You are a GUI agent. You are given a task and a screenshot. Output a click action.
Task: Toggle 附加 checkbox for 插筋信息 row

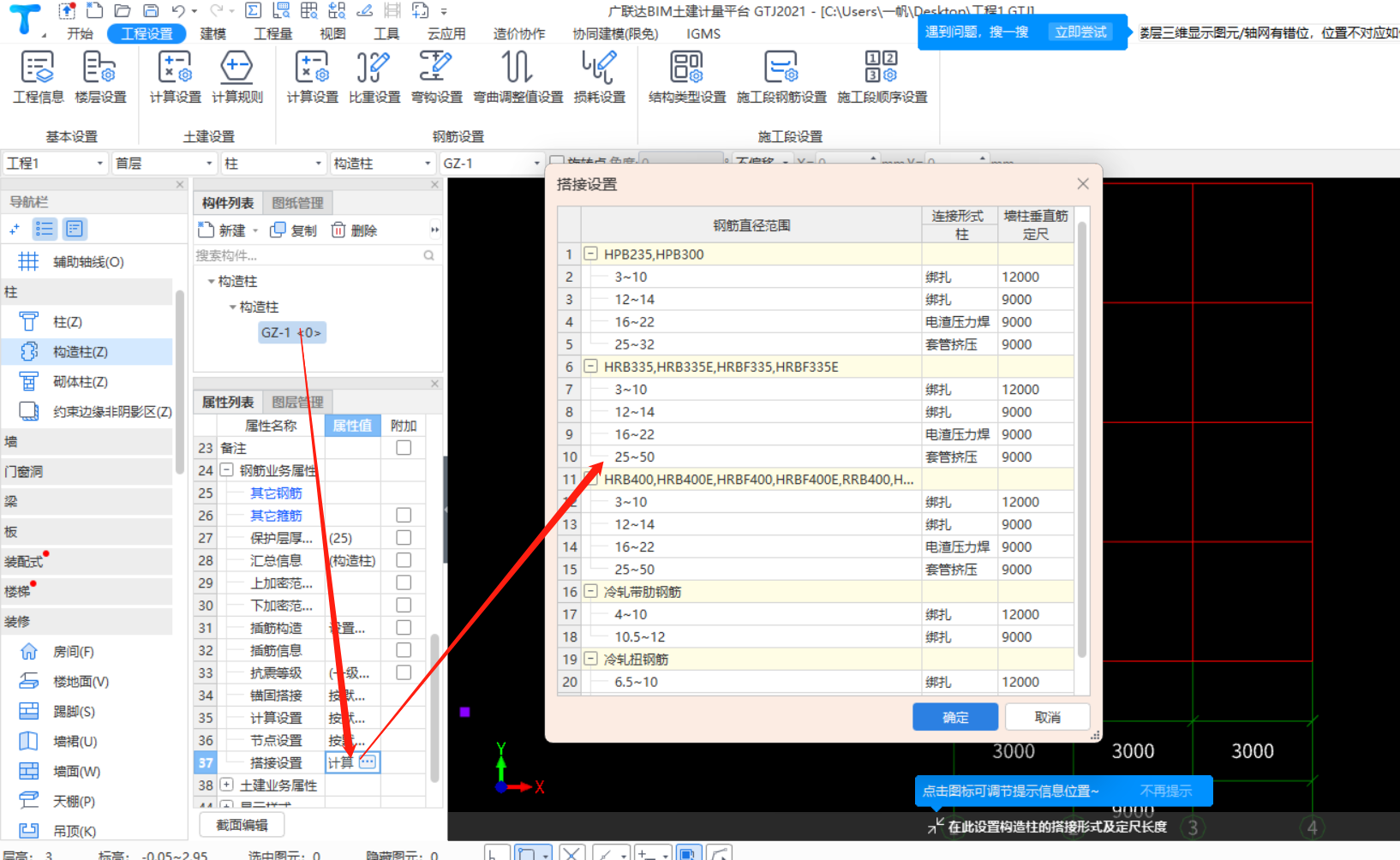404,649
